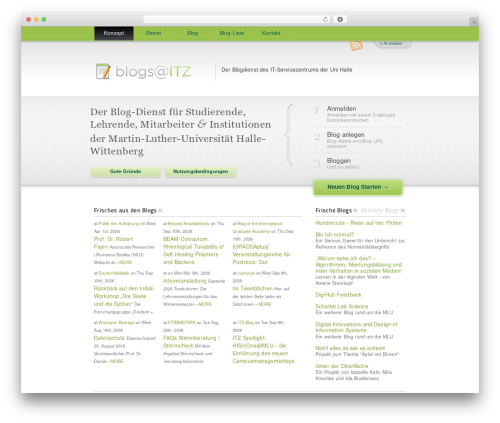Click the round icon beside the address bar
Screen dimensions: 500x423
340,19
